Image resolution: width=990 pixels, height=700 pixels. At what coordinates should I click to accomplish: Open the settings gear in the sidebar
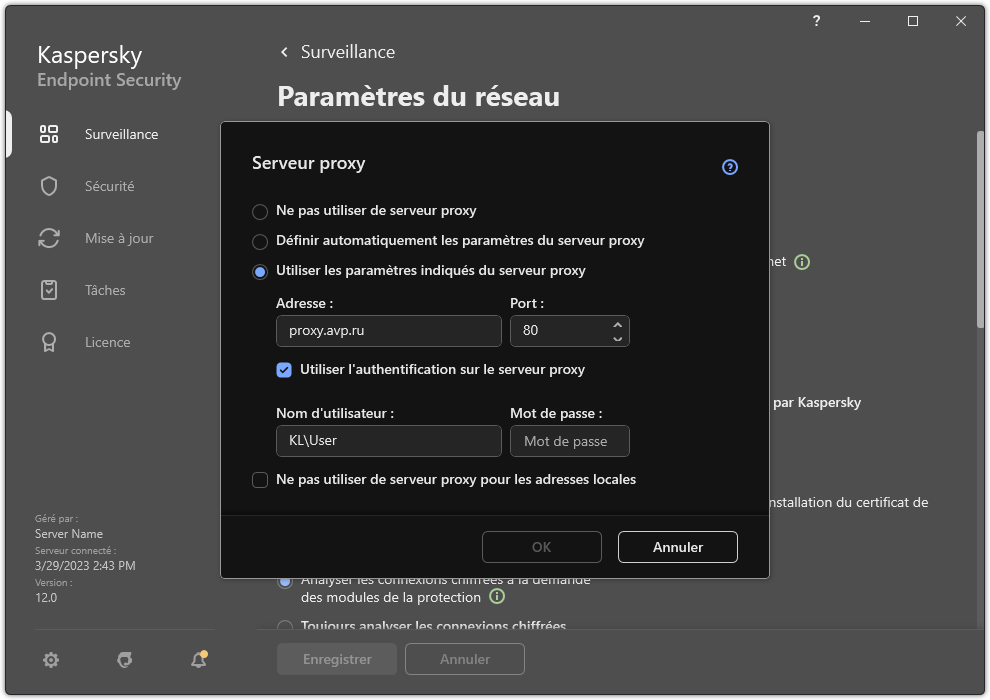[x=50, y=660]
